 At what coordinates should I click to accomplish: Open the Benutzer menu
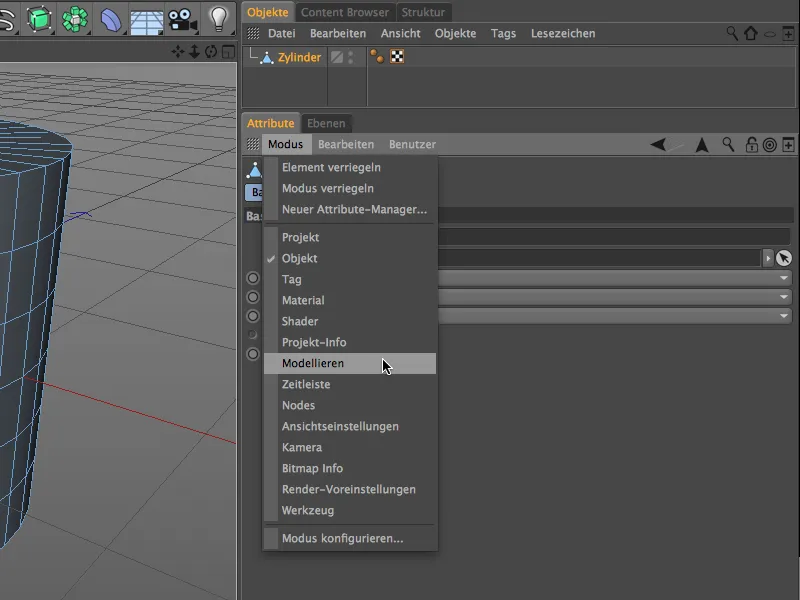point(412,144)
